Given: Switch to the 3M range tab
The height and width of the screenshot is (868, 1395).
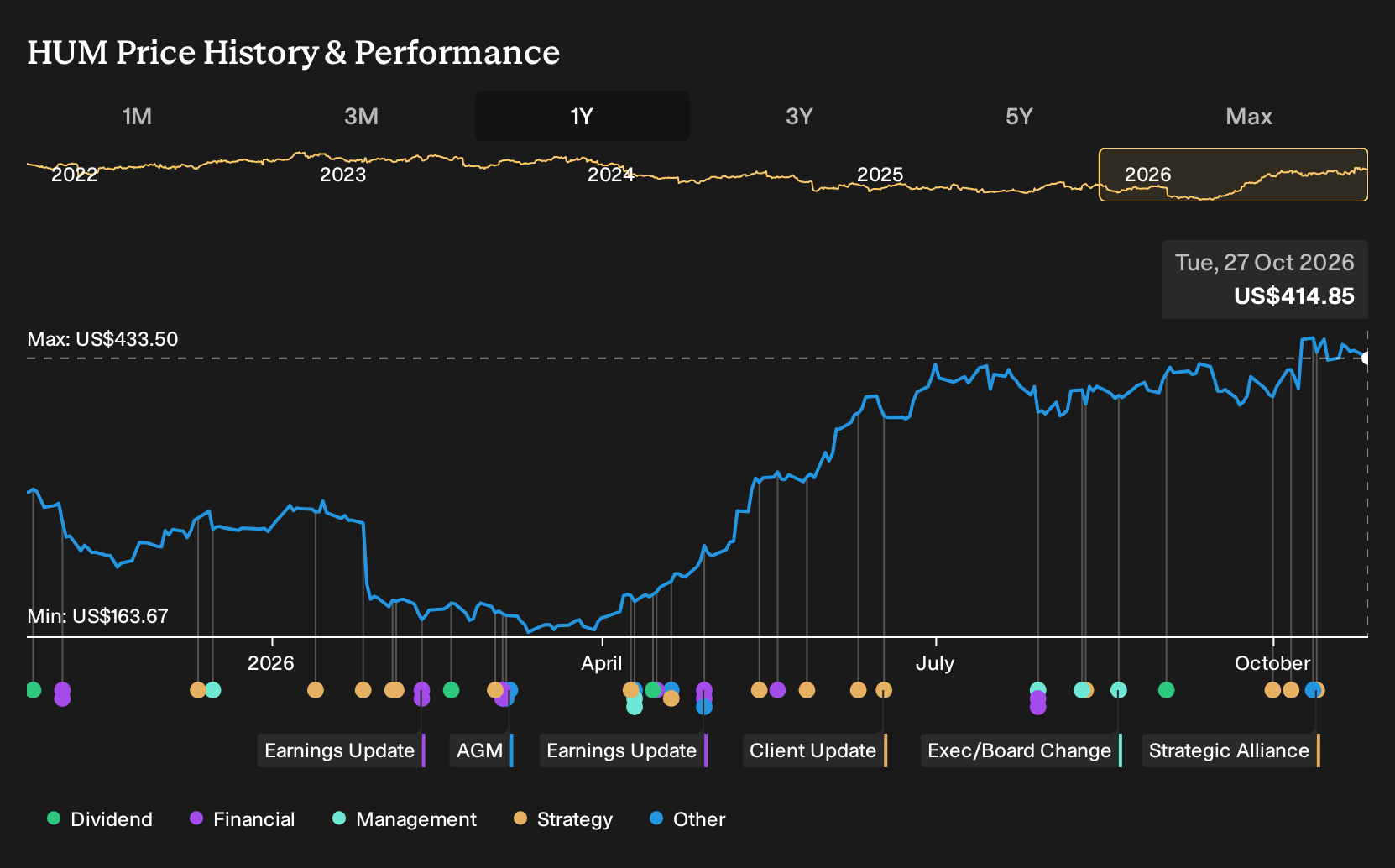Looking at the screenshot, I should [x=361, y=116].
